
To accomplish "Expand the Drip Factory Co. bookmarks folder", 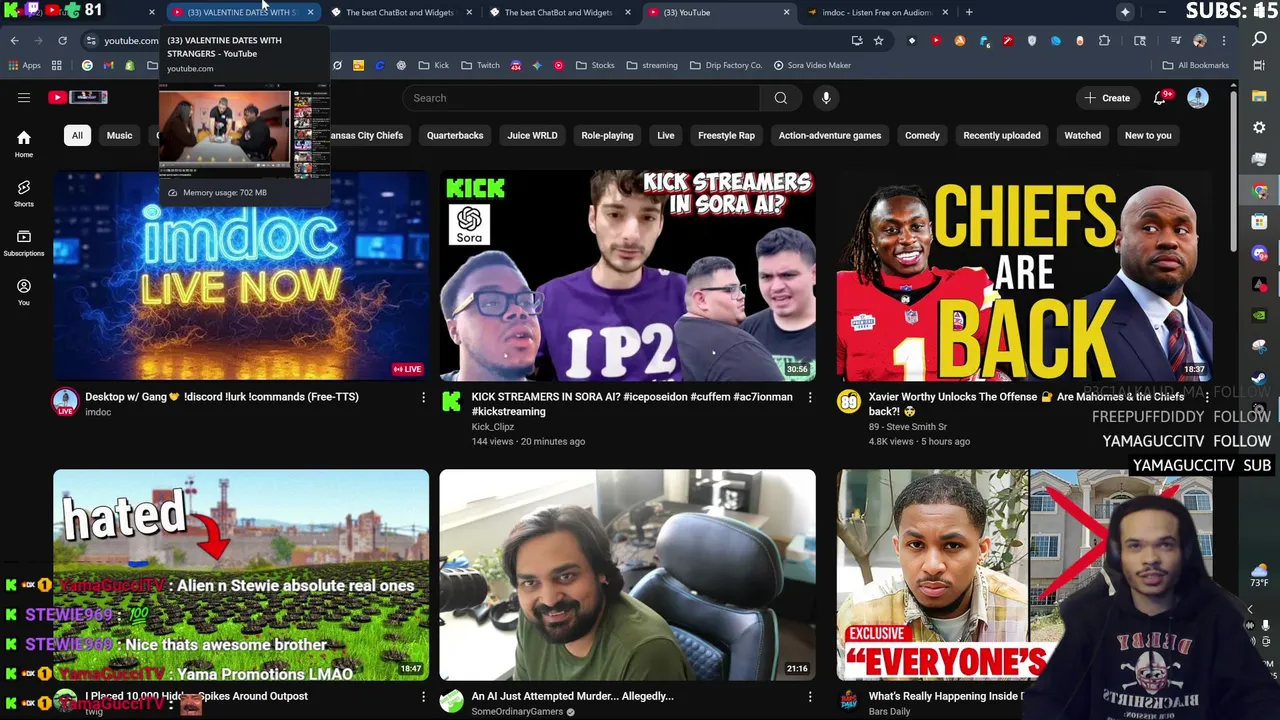I will click(726, 65).
